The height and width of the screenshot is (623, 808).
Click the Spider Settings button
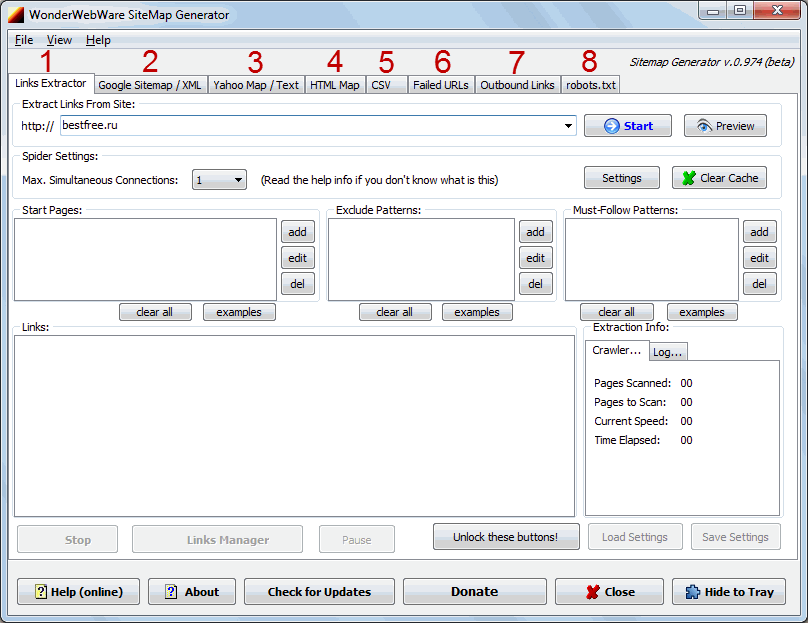click(621, 178)
